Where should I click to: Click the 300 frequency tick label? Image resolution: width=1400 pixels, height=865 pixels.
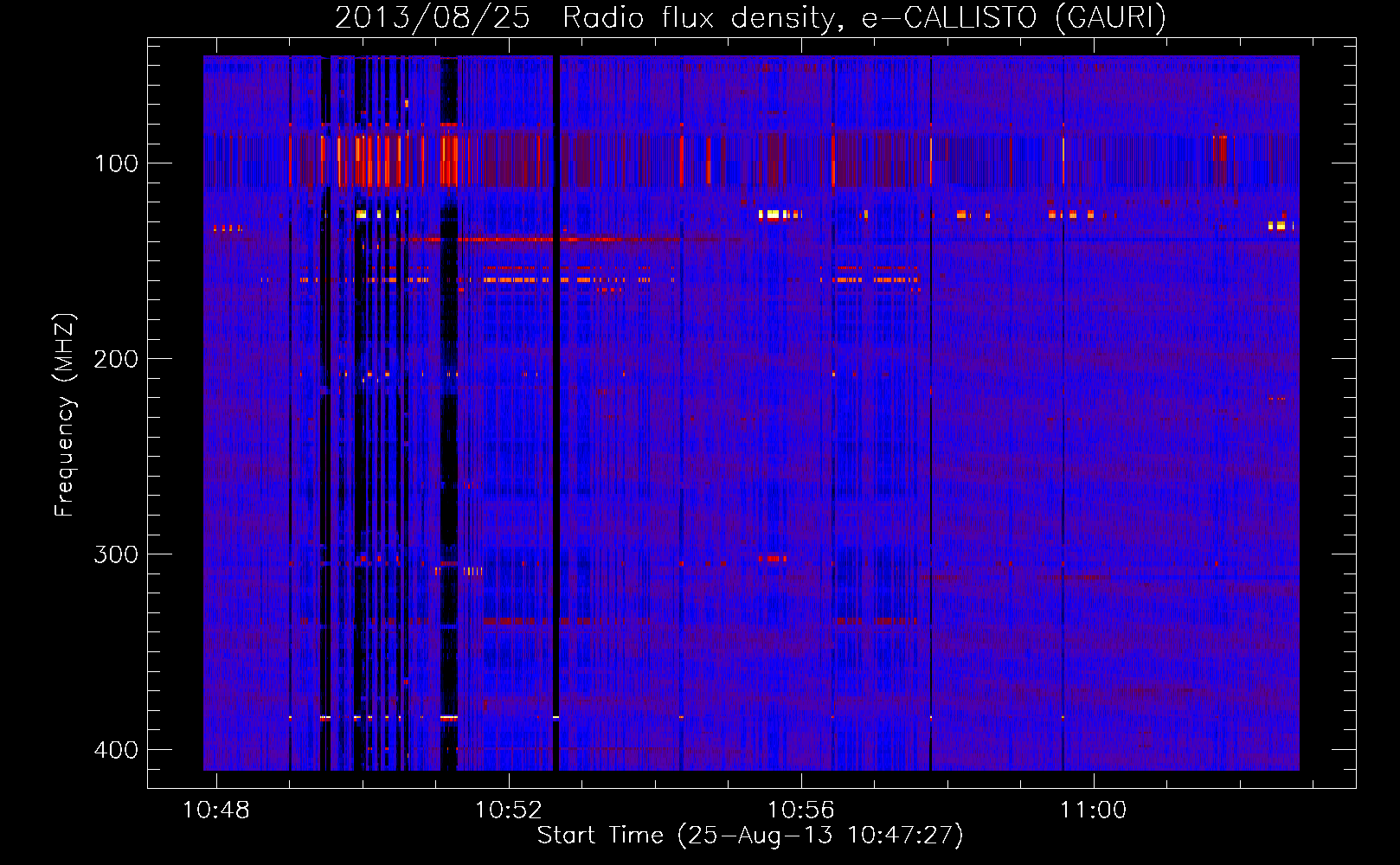click(x=116, y=554)
